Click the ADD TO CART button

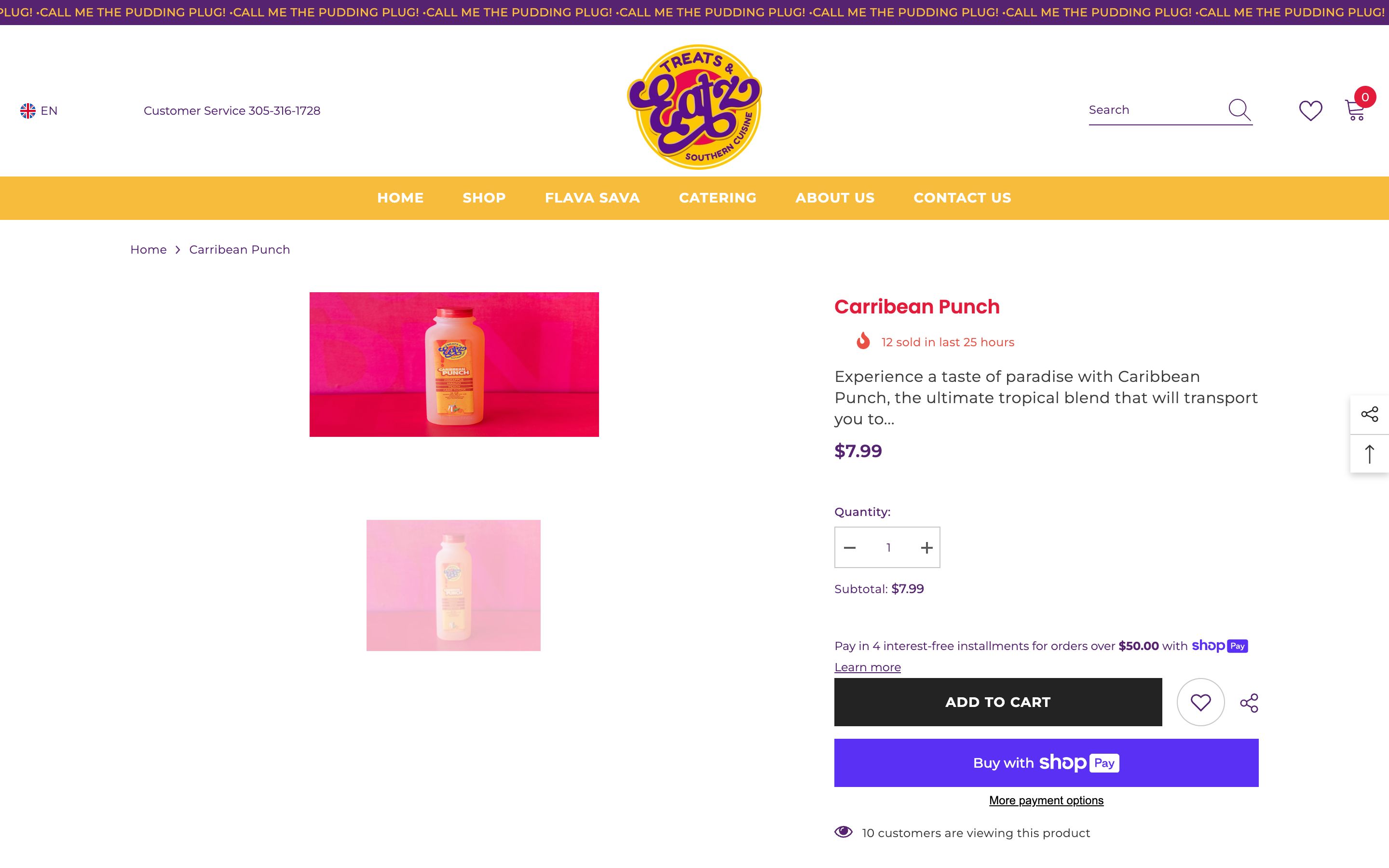(x=997, y=702)
